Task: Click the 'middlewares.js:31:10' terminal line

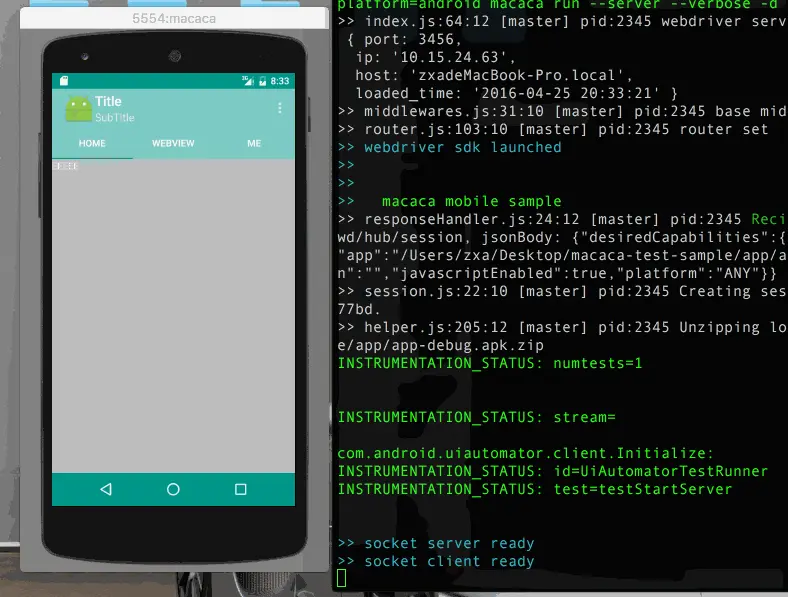Action: (562, 111)
